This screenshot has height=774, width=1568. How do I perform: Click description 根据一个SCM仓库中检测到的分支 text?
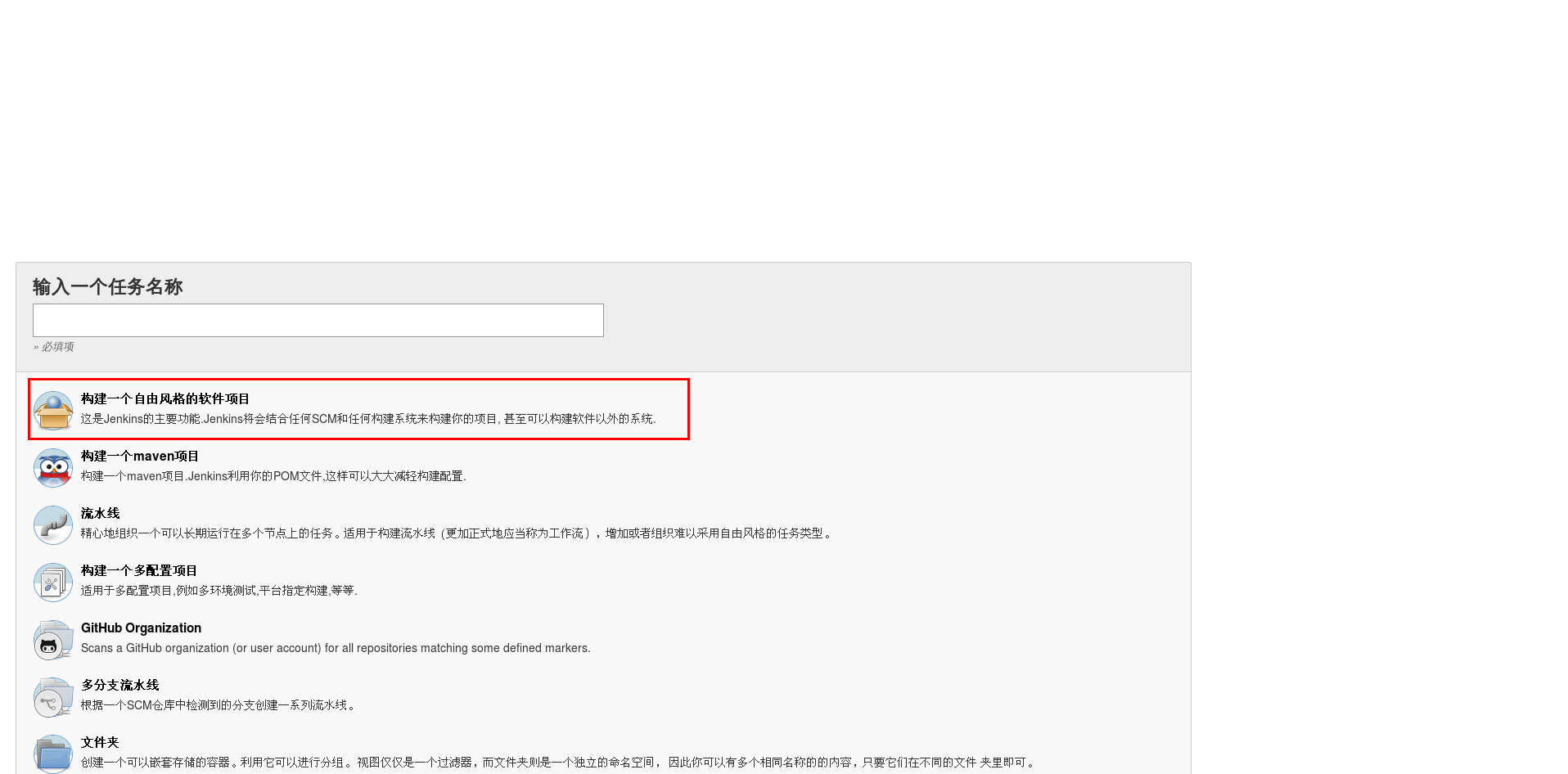coord(219,704)
